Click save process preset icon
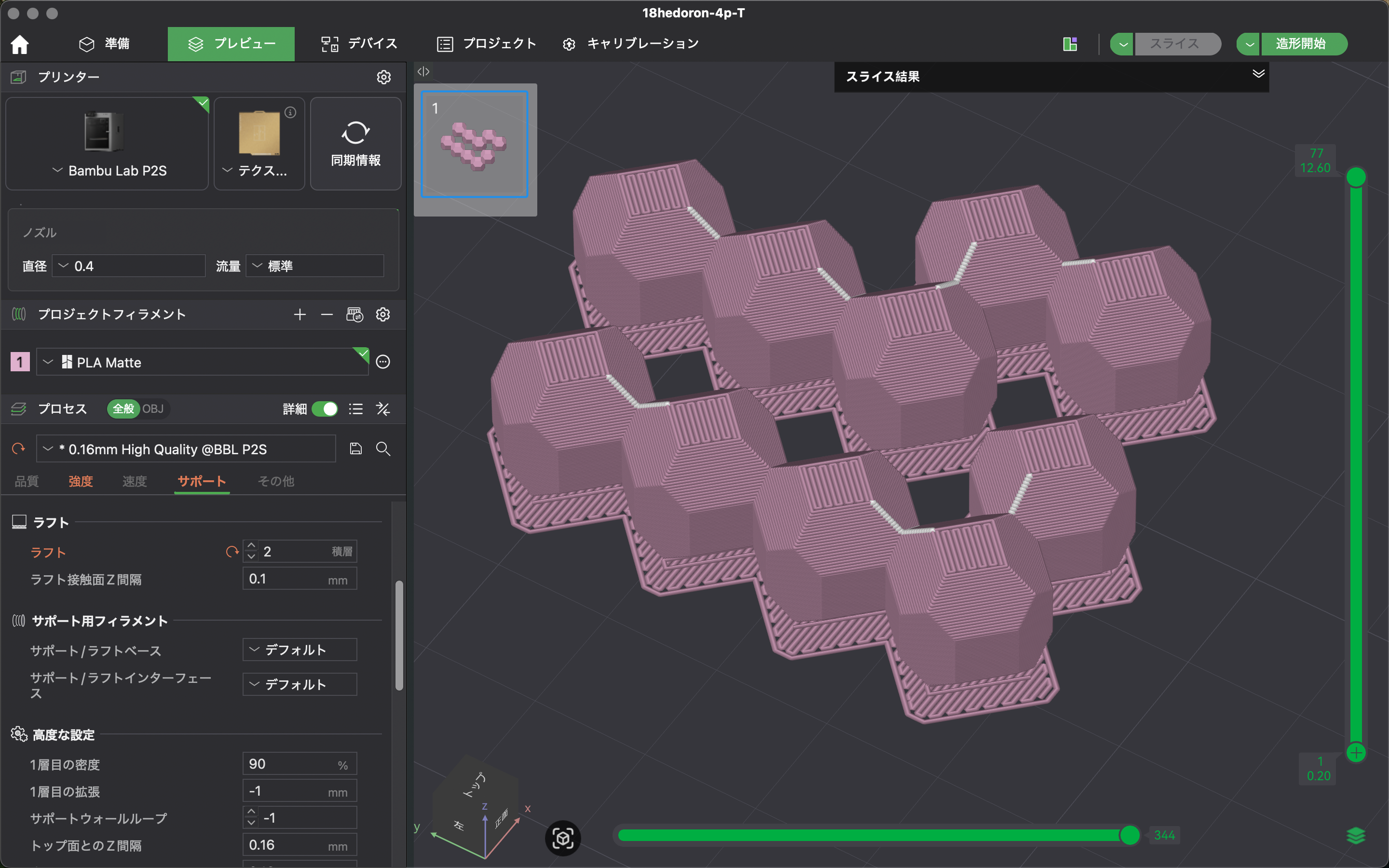This screenshot has width=1389, height=868. (x=356, y=449)
